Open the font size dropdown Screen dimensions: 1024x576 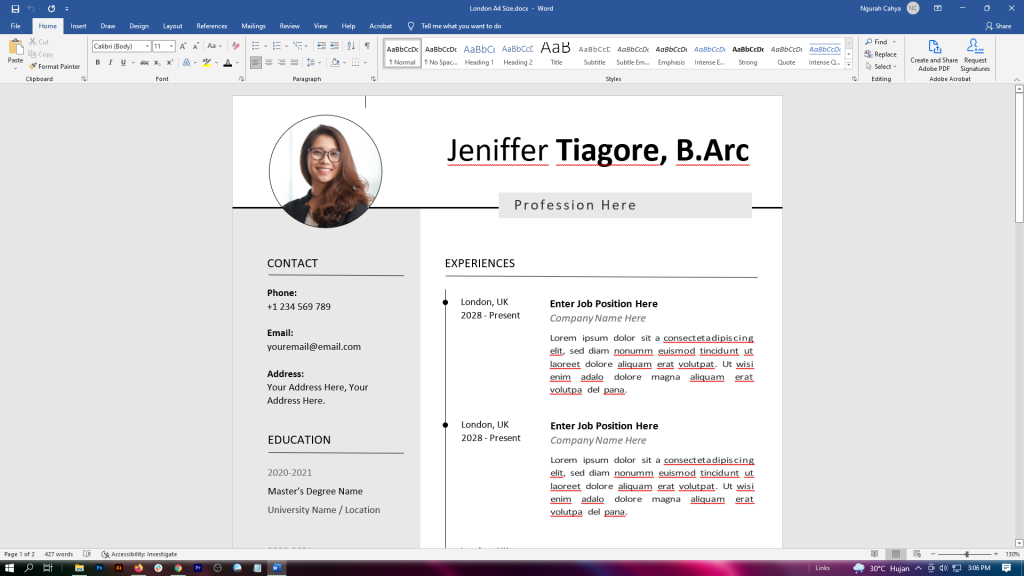[x=171, y=45]
